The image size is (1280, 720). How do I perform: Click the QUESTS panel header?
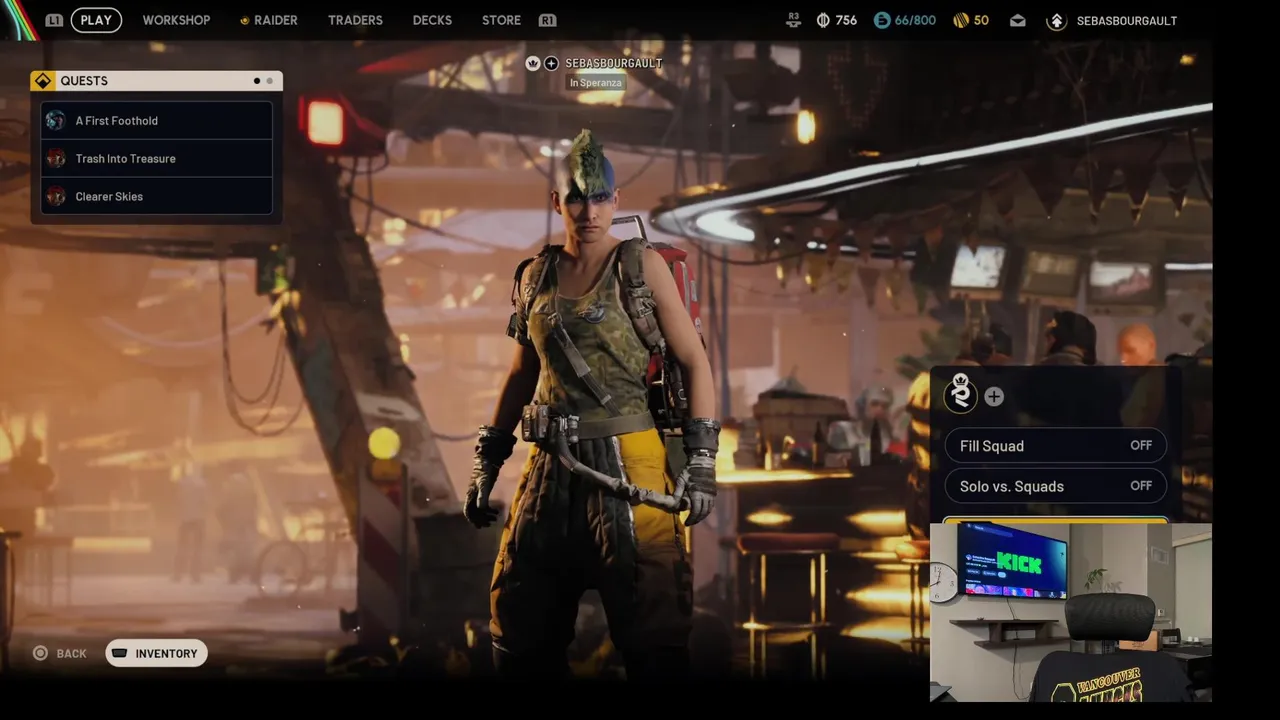[x=157, y=81]
